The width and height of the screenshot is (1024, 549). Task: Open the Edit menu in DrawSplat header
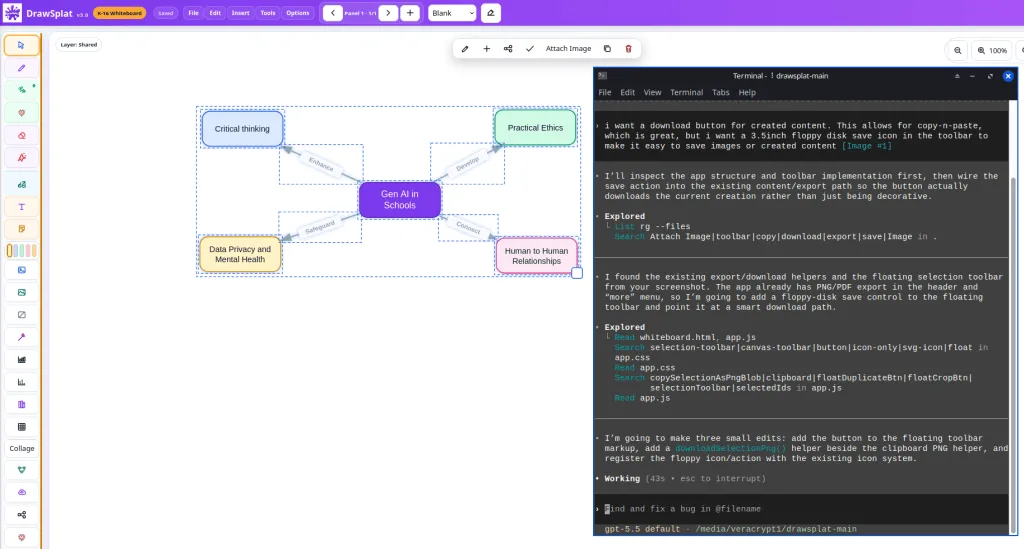pyautogui.click(x=215, y=13)
